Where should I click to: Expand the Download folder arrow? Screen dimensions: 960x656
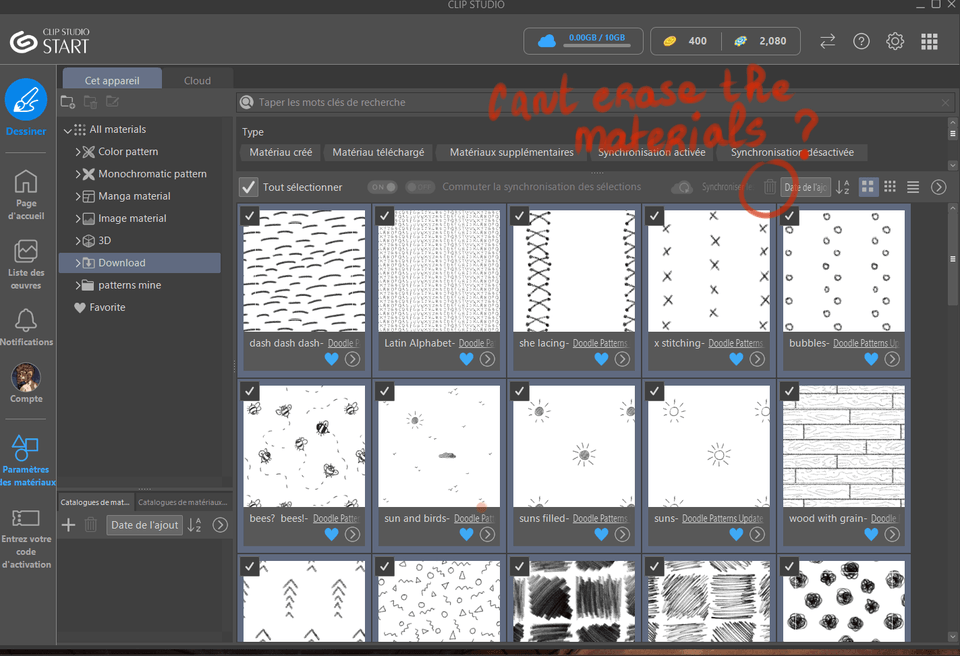tap(78, 263)
